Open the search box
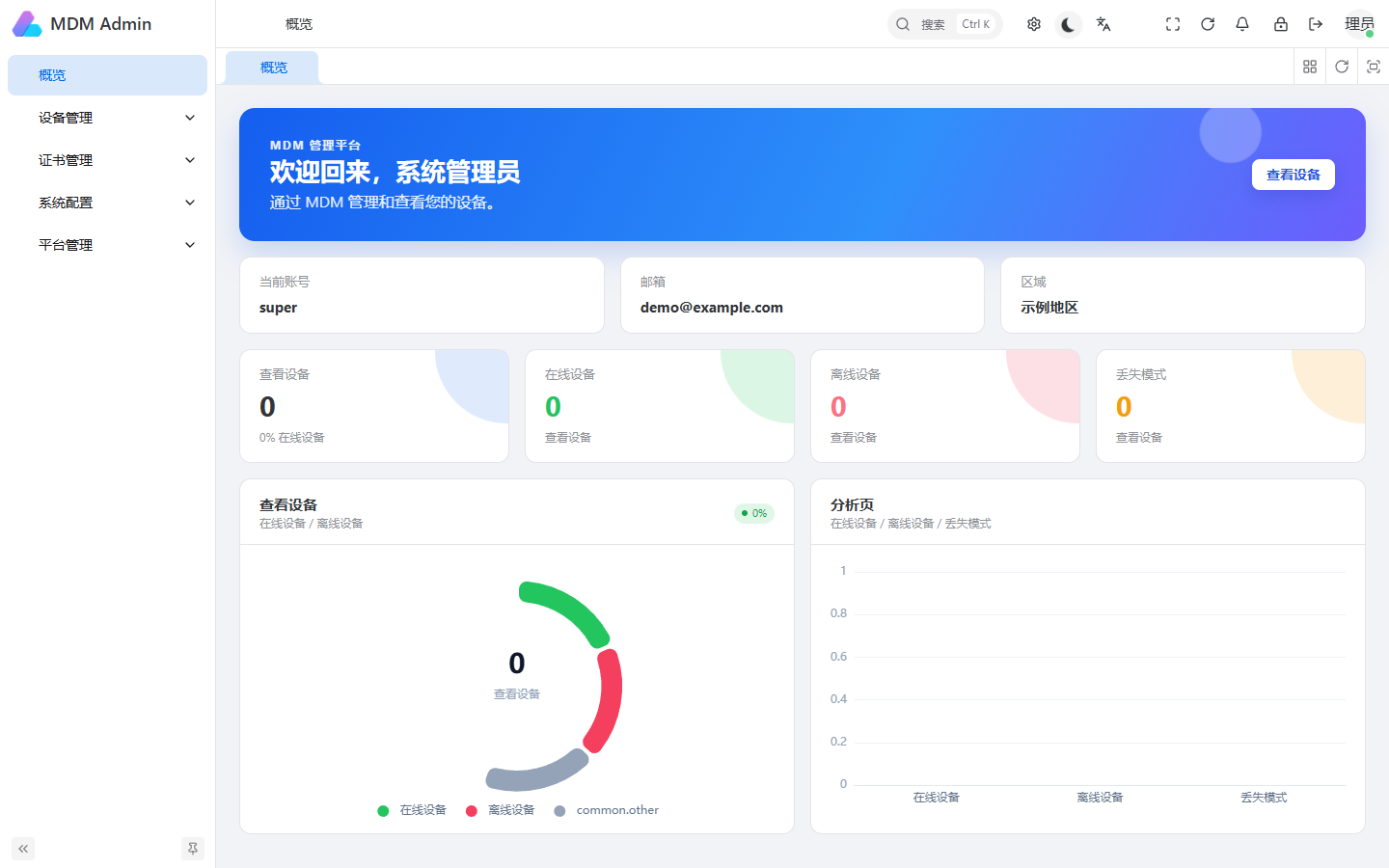Image resolution: width=1389 pixels, height=868 pixels. 945,24
